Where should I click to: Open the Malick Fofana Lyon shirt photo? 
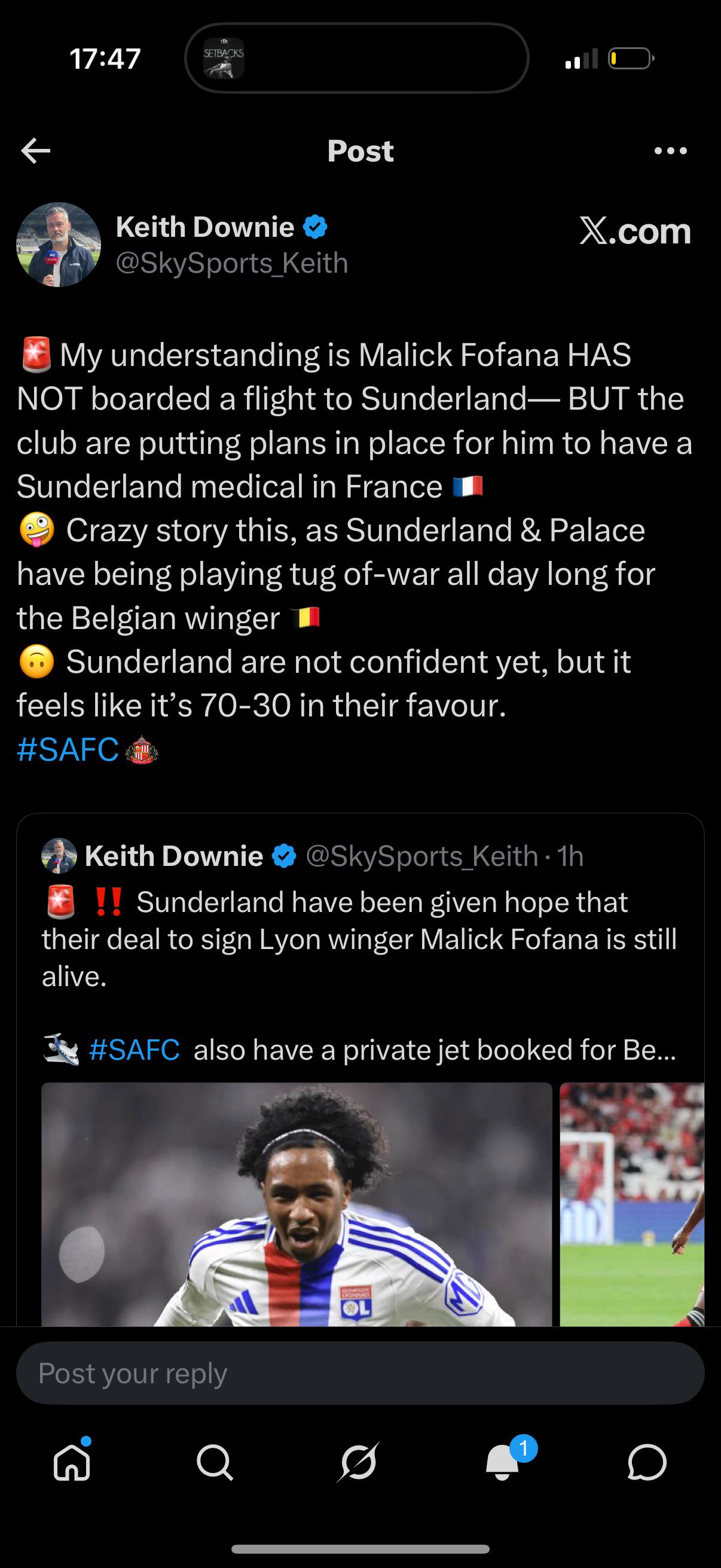pyautogui.click(x=297, y=1204)
